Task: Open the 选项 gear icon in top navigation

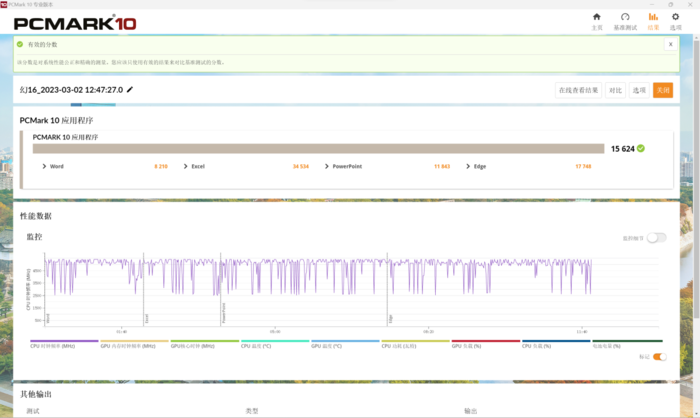Action: pos(675,17)
